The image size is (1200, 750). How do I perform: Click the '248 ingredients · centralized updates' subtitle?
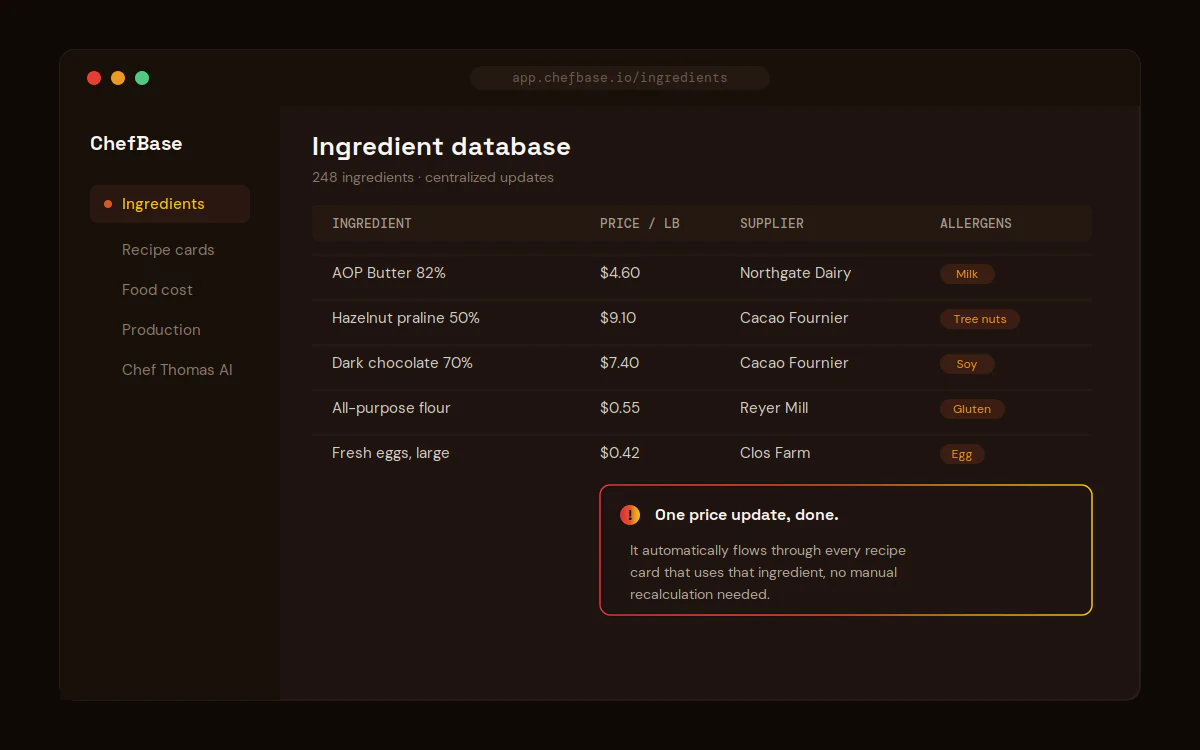[433, 178]
